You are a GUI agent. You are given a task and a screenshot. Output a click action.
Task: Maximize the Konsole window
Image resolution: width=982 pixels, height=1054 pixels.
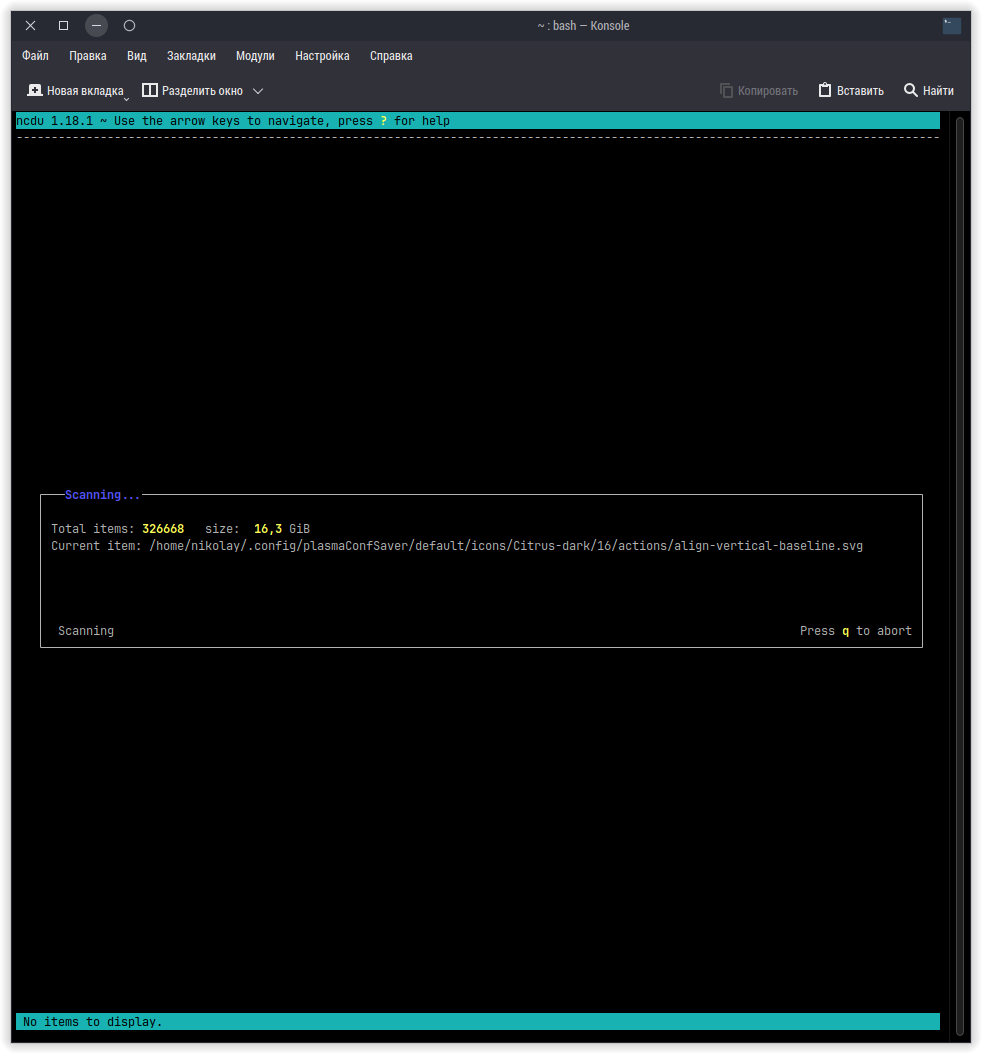point(63,26)
